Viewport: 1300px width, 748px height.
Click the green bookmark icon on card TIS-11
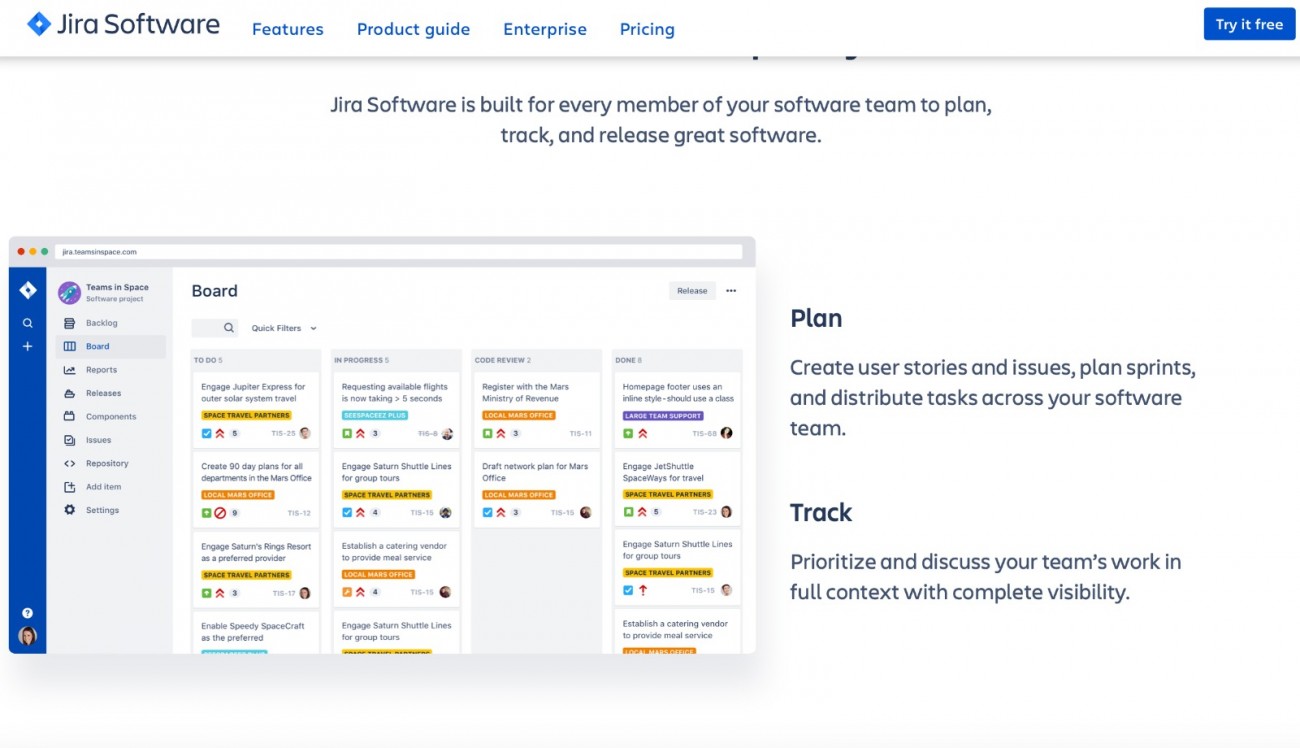[487, 433]
